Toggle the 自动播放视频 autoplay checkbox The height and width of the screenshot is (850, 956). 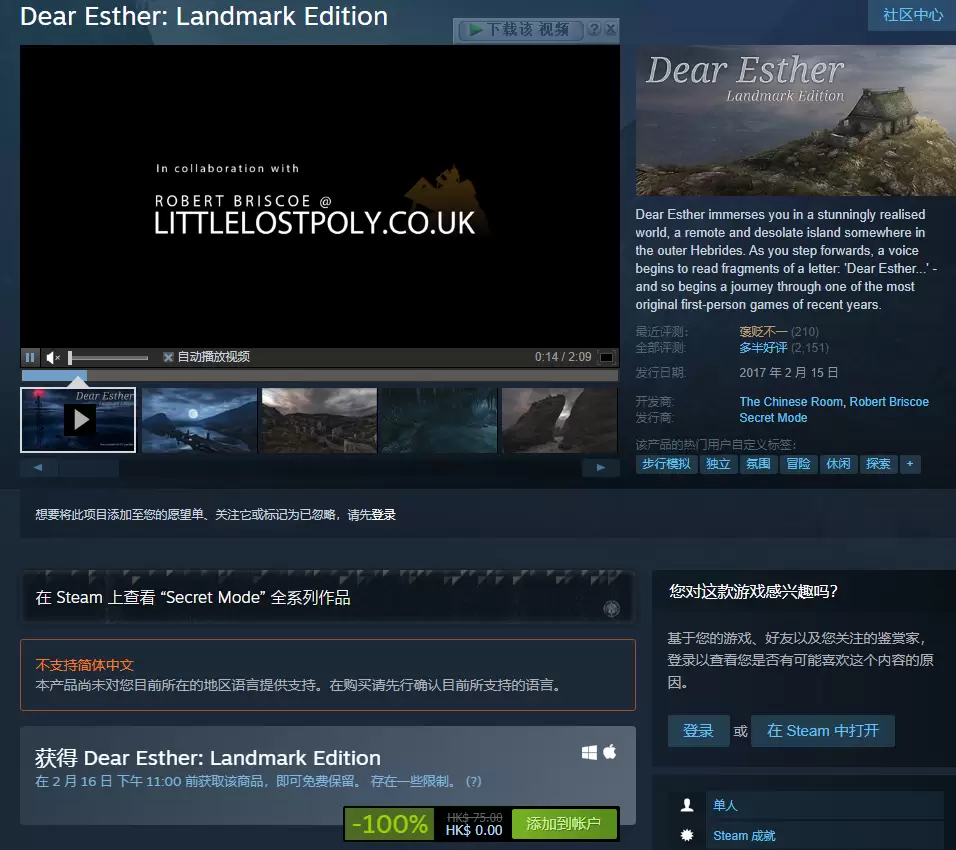(x=168, y=357)
